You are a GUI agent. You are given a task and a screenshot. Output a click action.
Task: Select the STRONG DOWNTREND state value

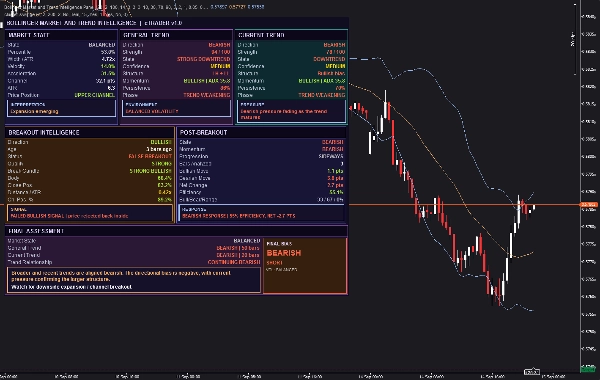[204, 59]
